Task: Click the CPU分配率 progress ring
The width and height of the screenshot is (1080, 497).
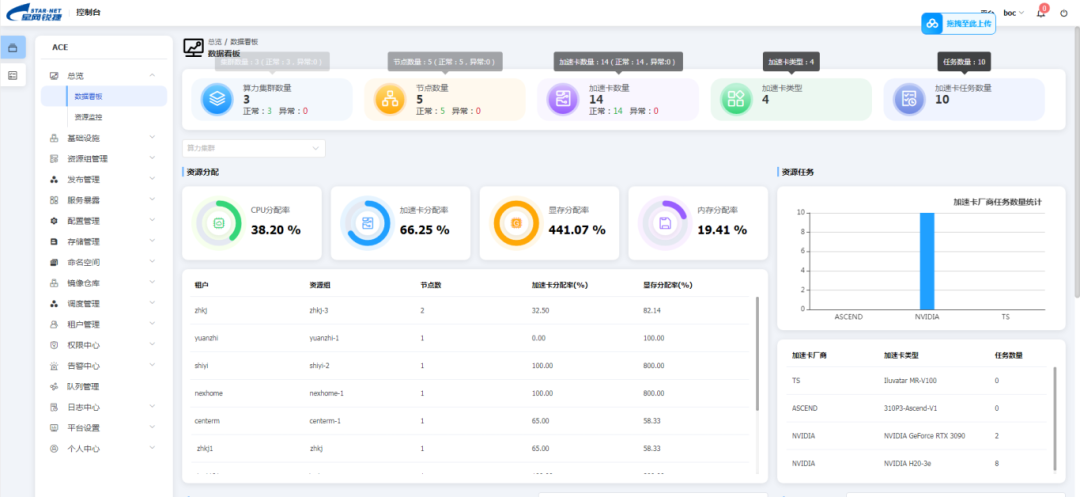Action: tap(217, 223)
